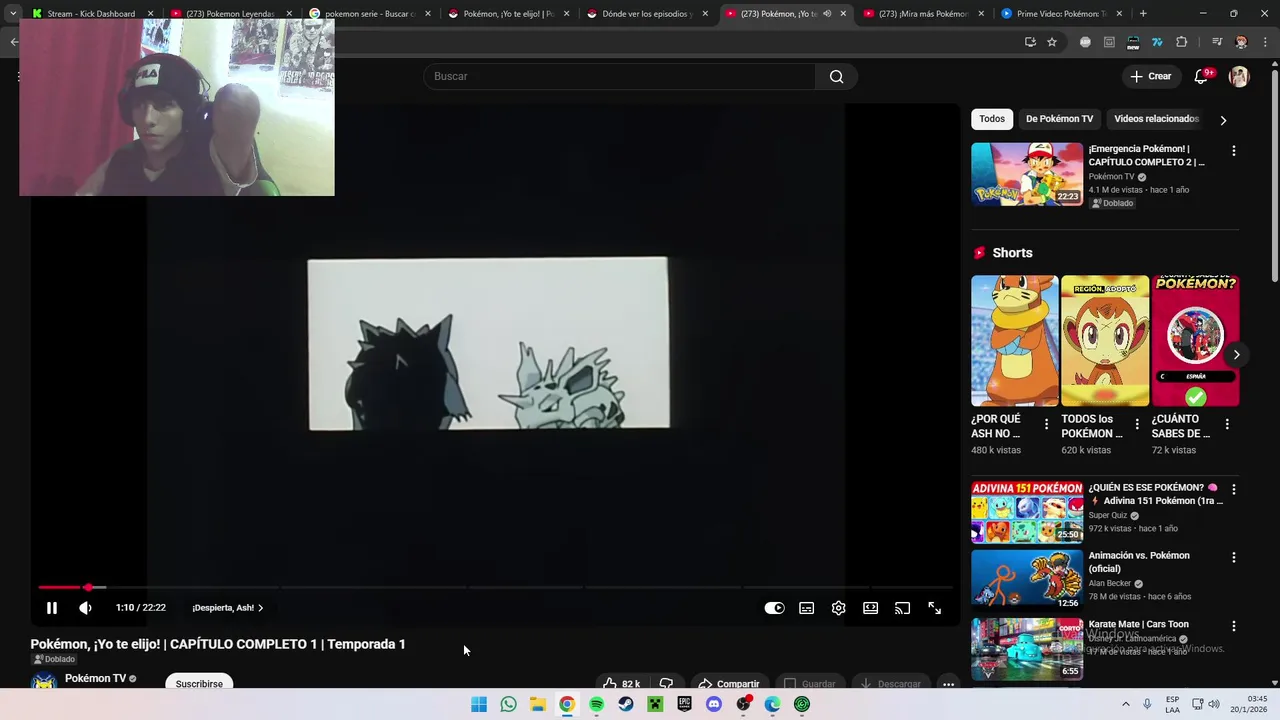This screenshot has height=720, width=1280.
Task: Turn on subtitles in the video player
Action: click(806, 608)
